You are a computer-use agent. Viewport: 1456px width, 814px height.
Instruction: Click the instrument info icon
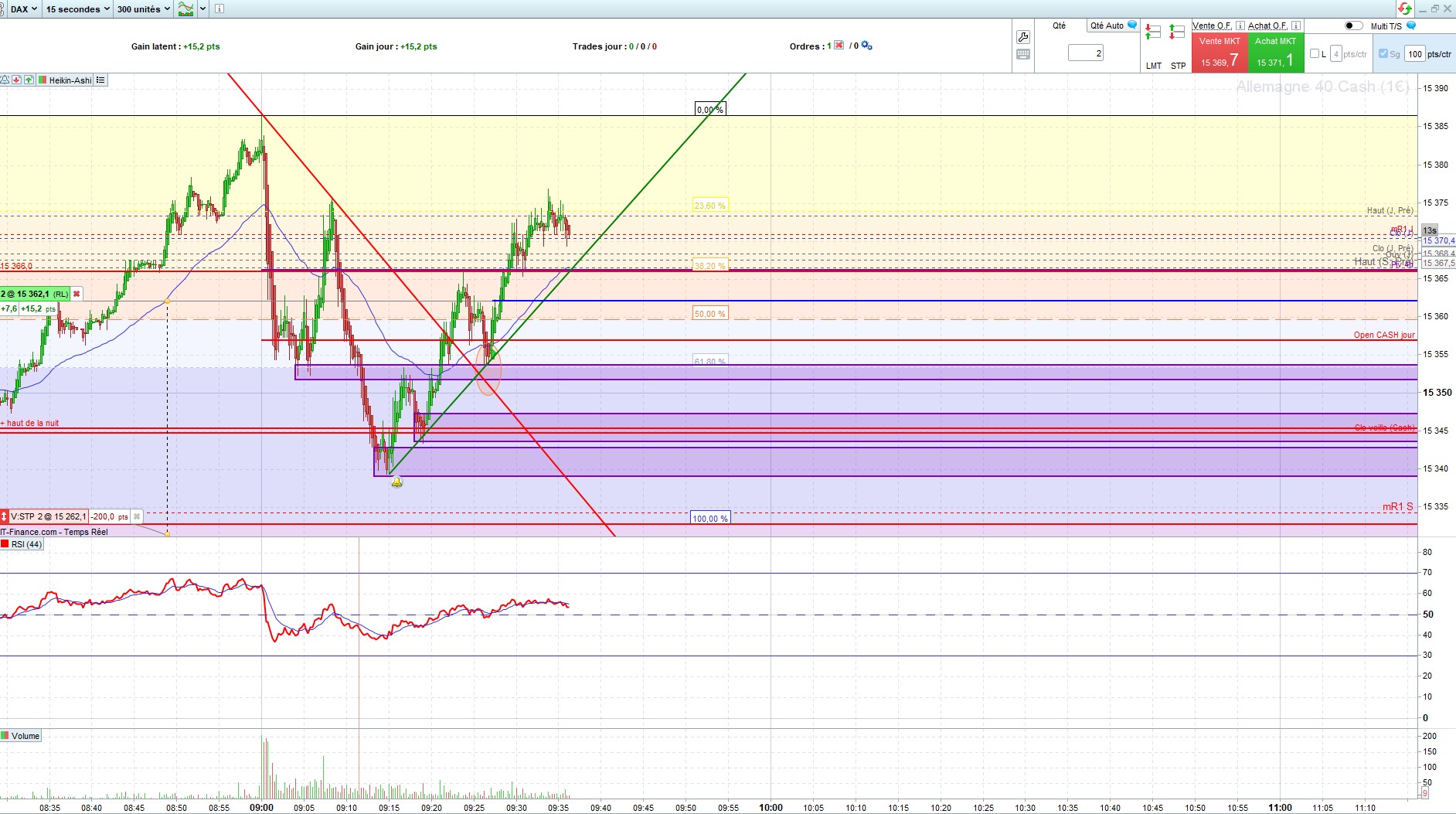click(x=219, y=9)
